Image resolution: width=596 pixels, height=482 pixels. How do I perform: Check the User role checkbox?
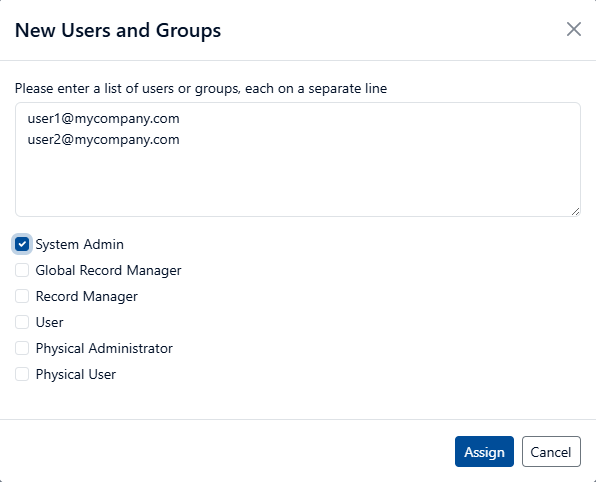click(22, 322)
